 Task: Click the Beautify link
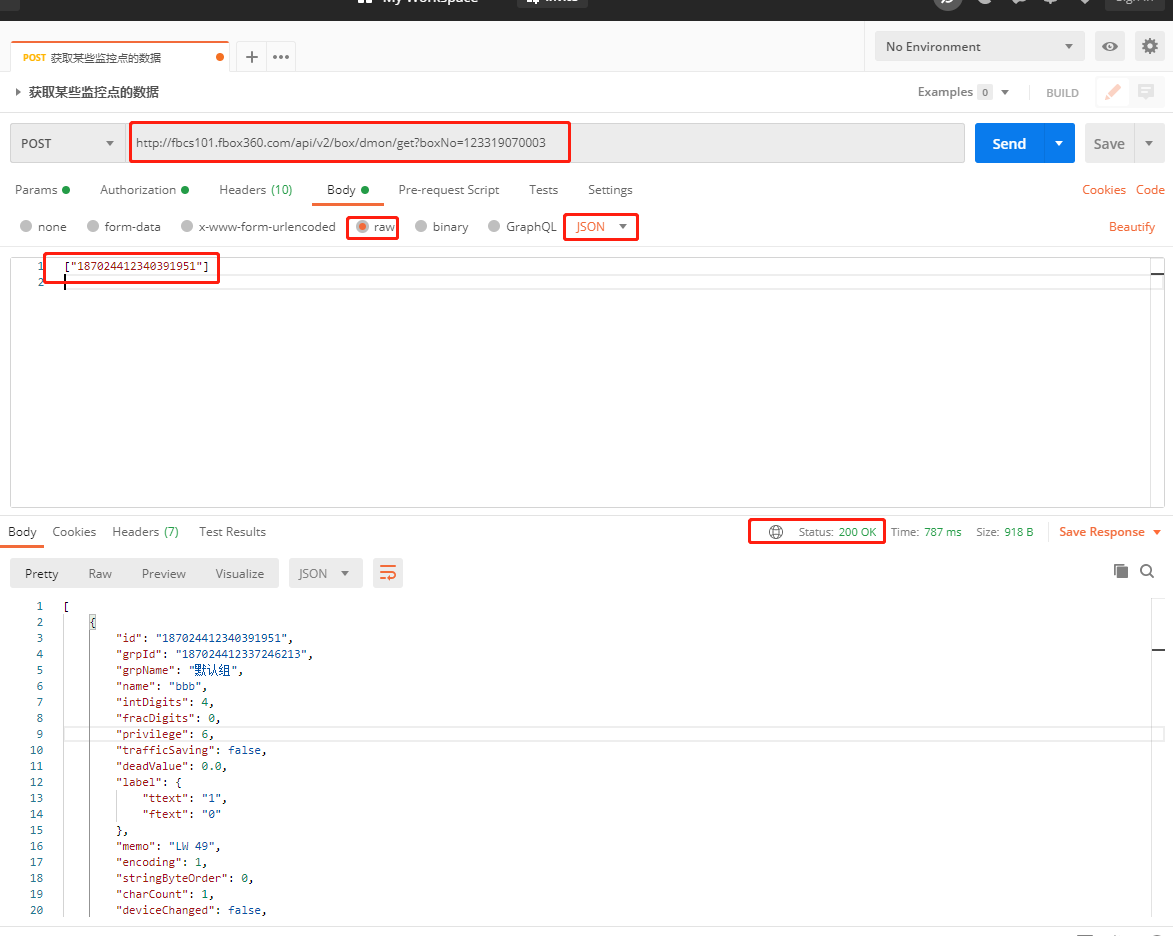click(x=1132, y=227)
